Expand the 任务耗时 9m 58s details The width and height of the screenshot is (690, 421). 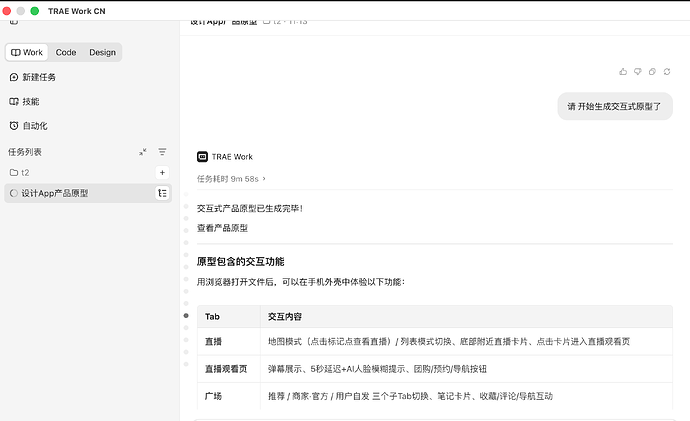tap(231, 179)
